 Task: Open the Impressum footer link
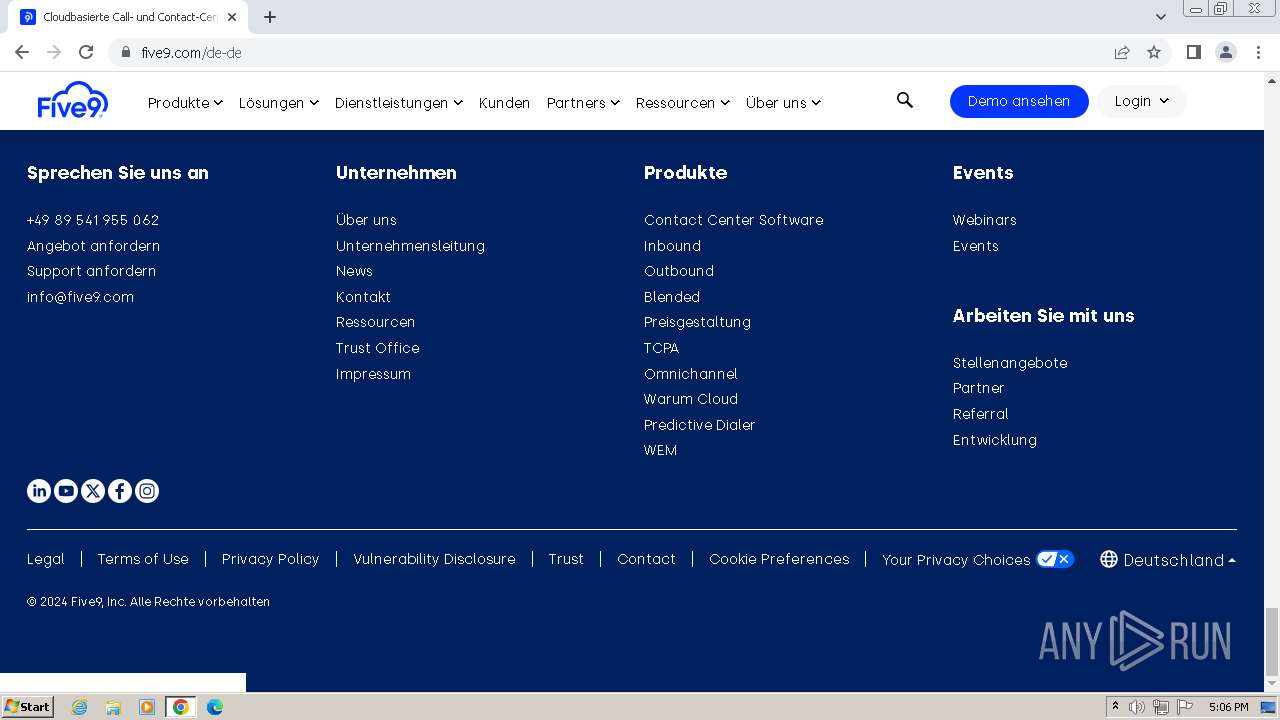click(373, 374)
